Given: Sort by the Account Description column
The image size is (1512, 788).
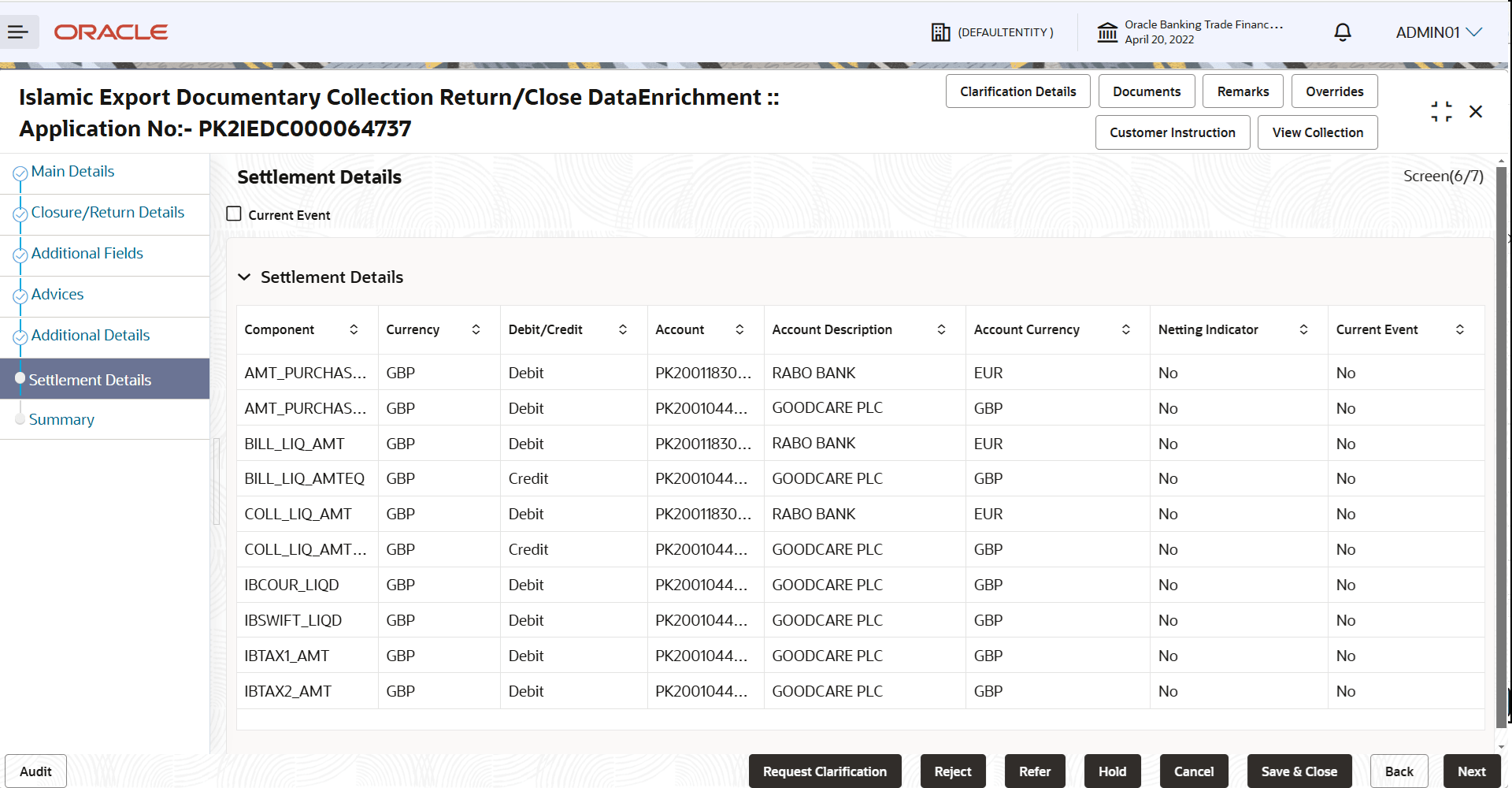Looking at the screenshot, I should pos(941,329).
